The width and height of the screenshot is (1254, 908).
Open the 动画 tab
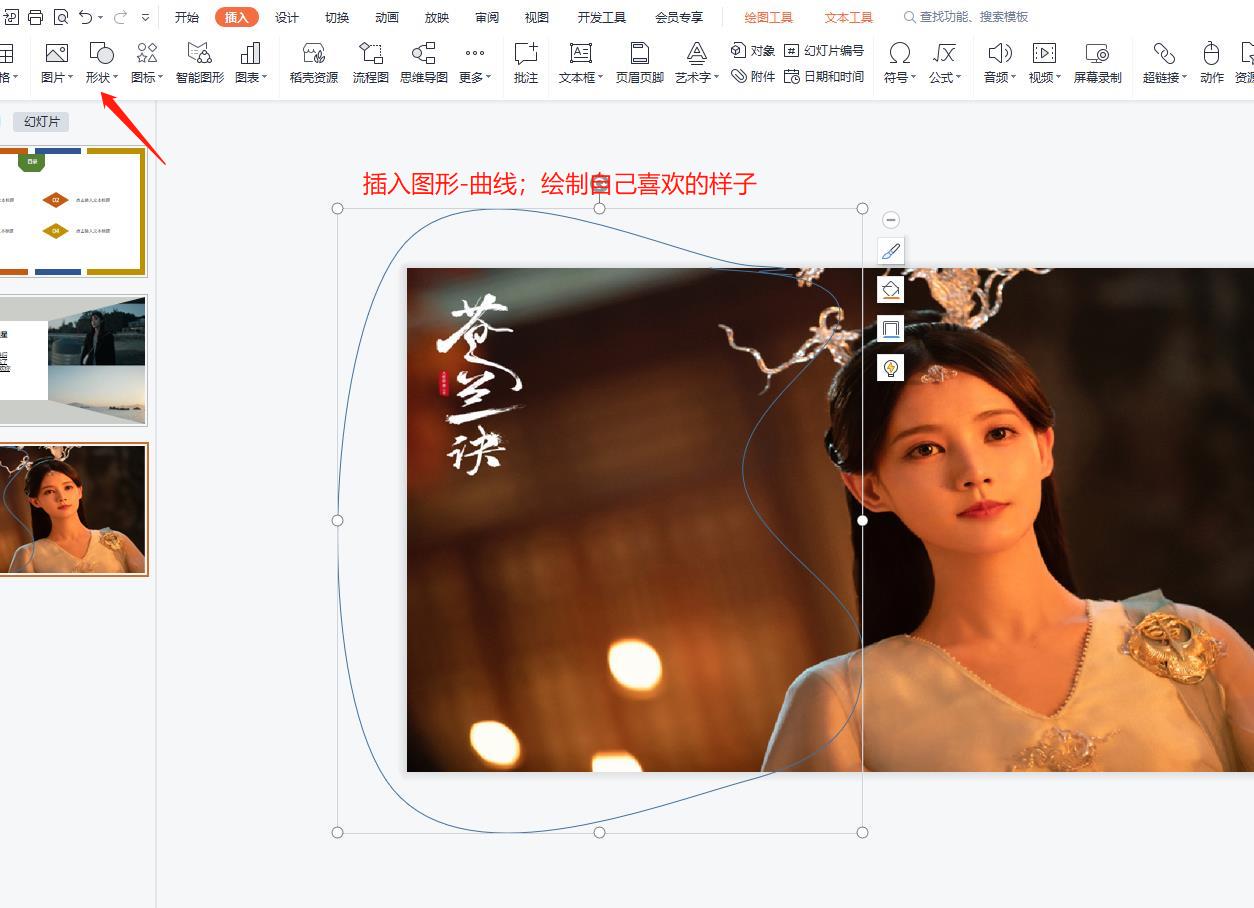coord(387,17)
